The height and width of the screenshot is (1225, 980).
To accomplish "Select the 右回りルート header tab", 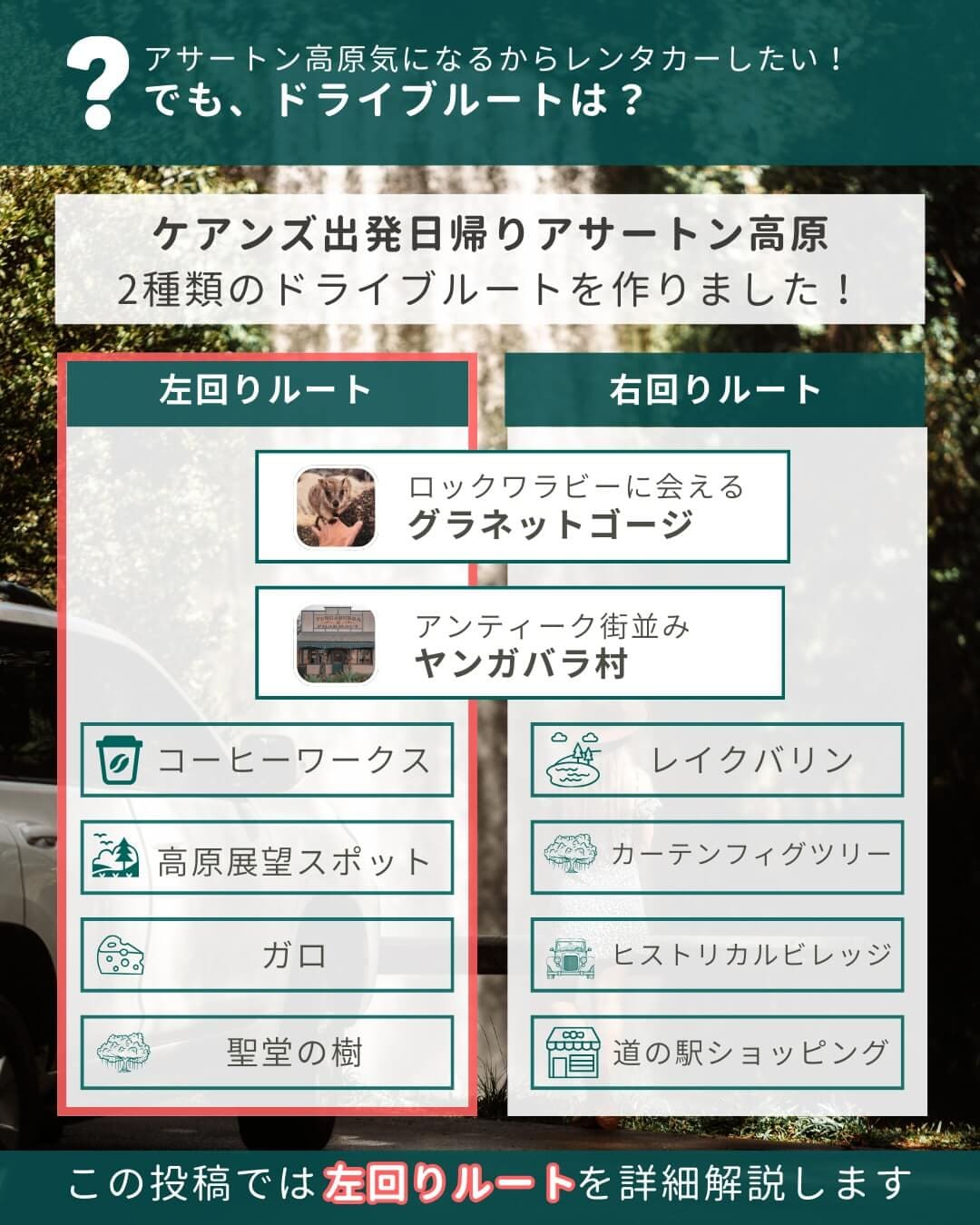I will (x=715, y=390).
